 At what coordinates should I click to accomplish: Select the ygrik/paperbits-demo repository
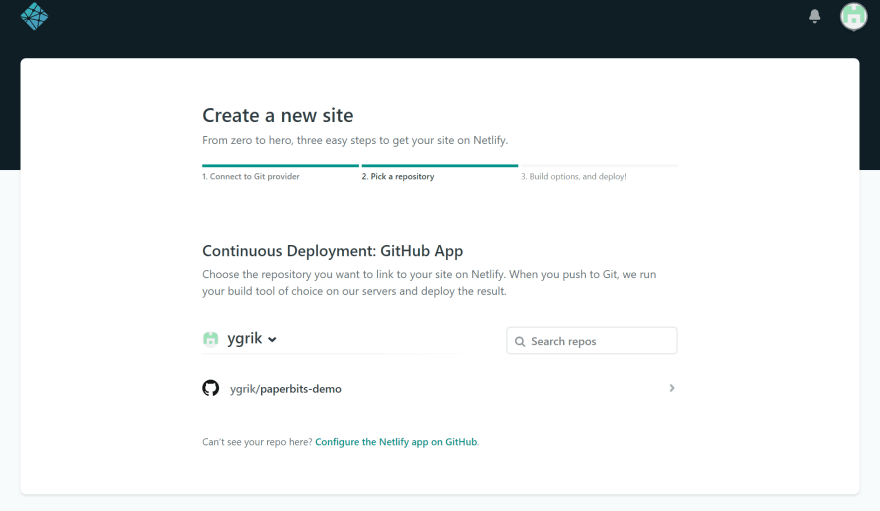[x=439, y=388]
